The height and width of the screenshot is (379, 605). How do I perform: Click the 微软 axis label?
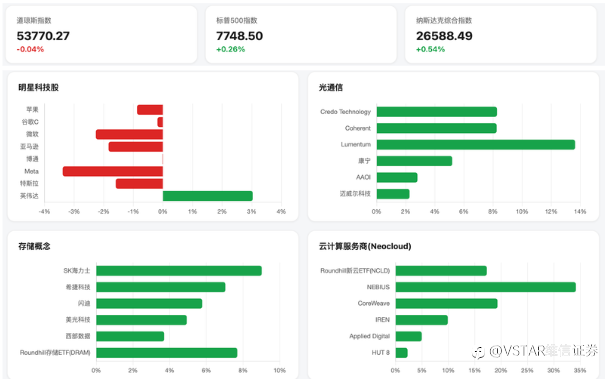32,134
